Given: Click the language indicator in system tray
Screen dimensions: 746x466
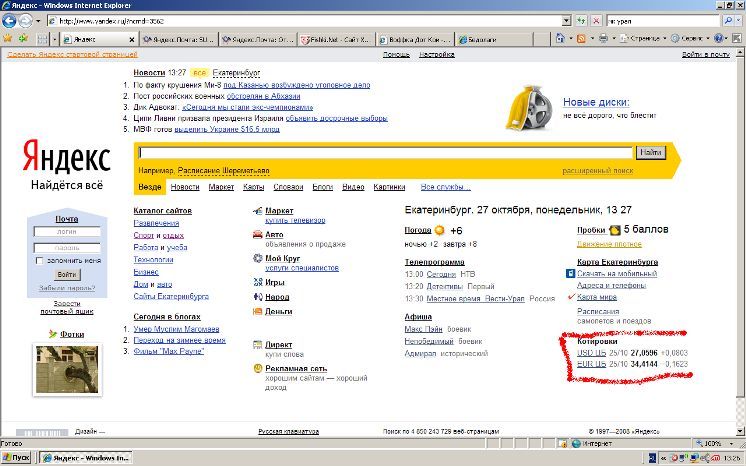Looking at the screenshot, I should point(652,458).
